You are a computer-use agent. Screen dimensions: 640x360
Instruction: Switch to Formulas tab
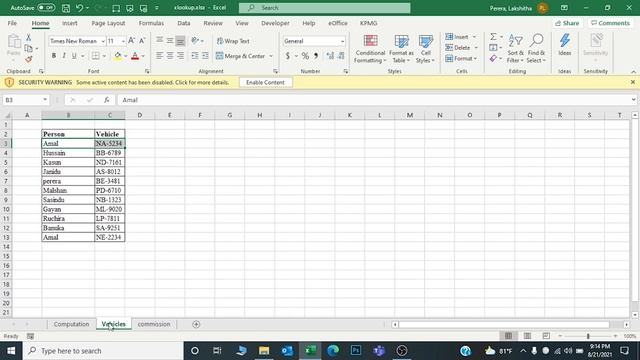[151, 23]
